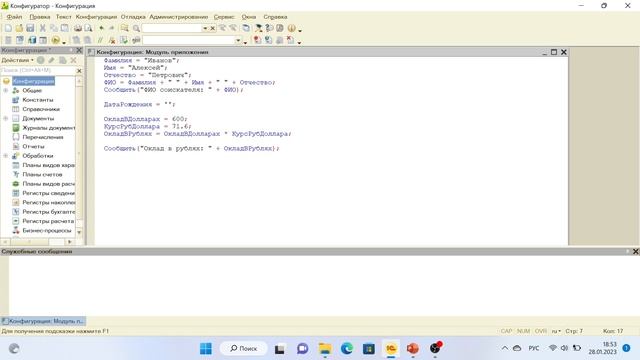This screenshot has height=360, width=640.
Task: Open the chat icon on taskbar
Action: click(302, 349)
